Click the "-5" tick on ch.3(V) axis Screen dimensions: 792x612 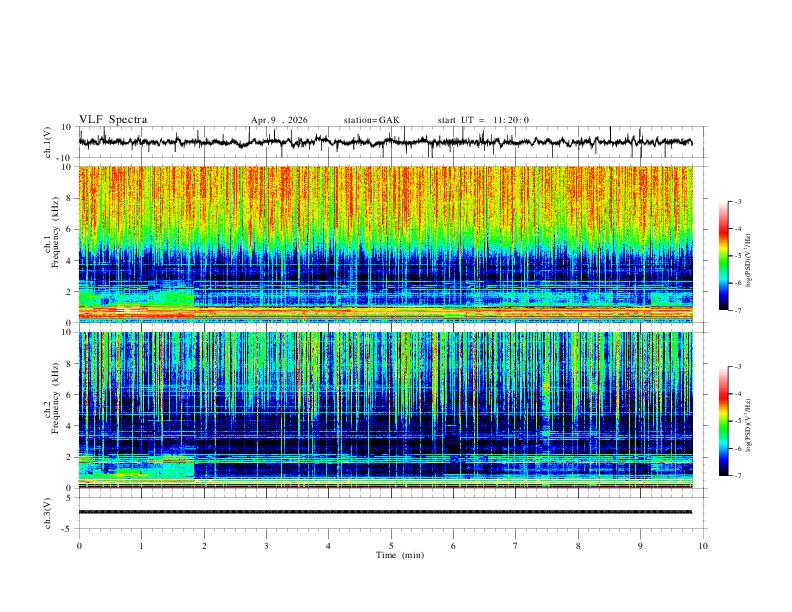tap(68, 529)
